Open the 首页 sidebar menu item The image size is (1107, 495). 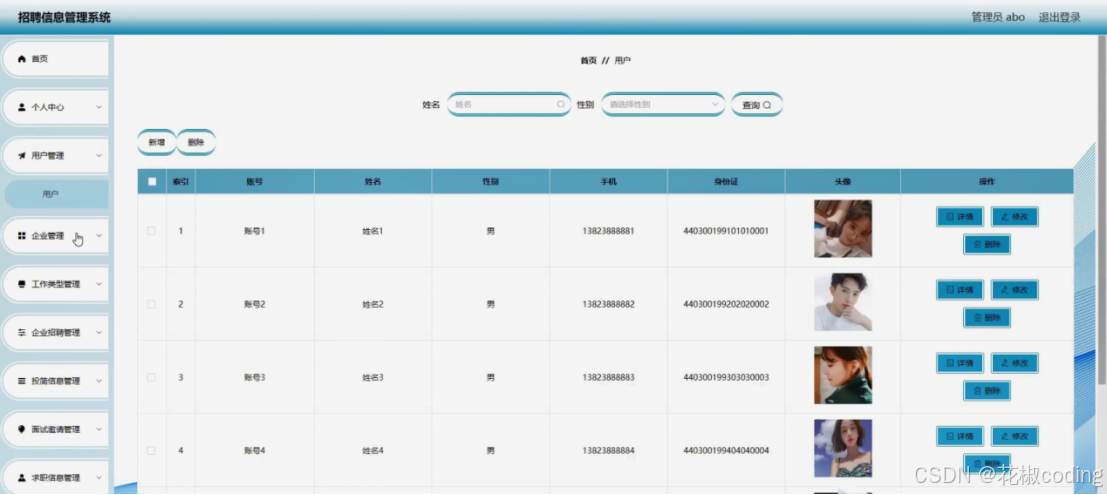point(56,59)
